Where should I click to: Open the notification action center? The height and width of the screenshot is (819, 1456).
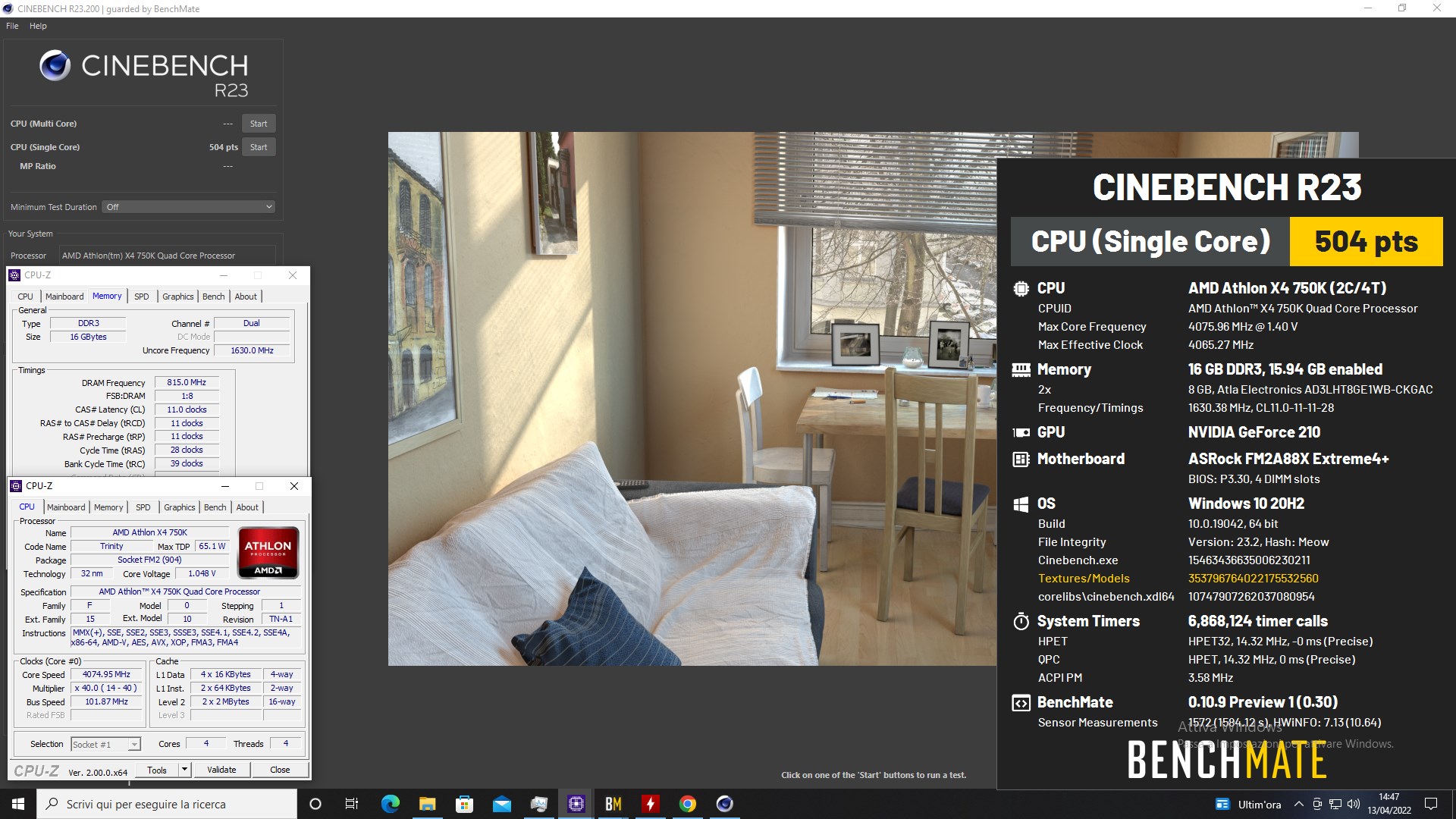click(x=1431, y=804)
